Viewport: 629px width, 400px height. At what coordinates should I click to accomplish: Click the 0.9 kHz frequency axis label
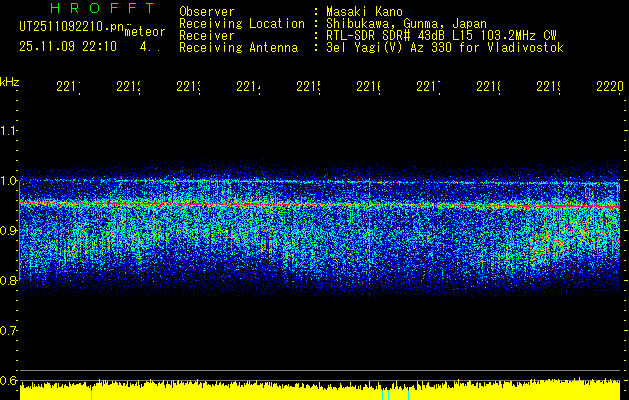[x=8, y=231]
